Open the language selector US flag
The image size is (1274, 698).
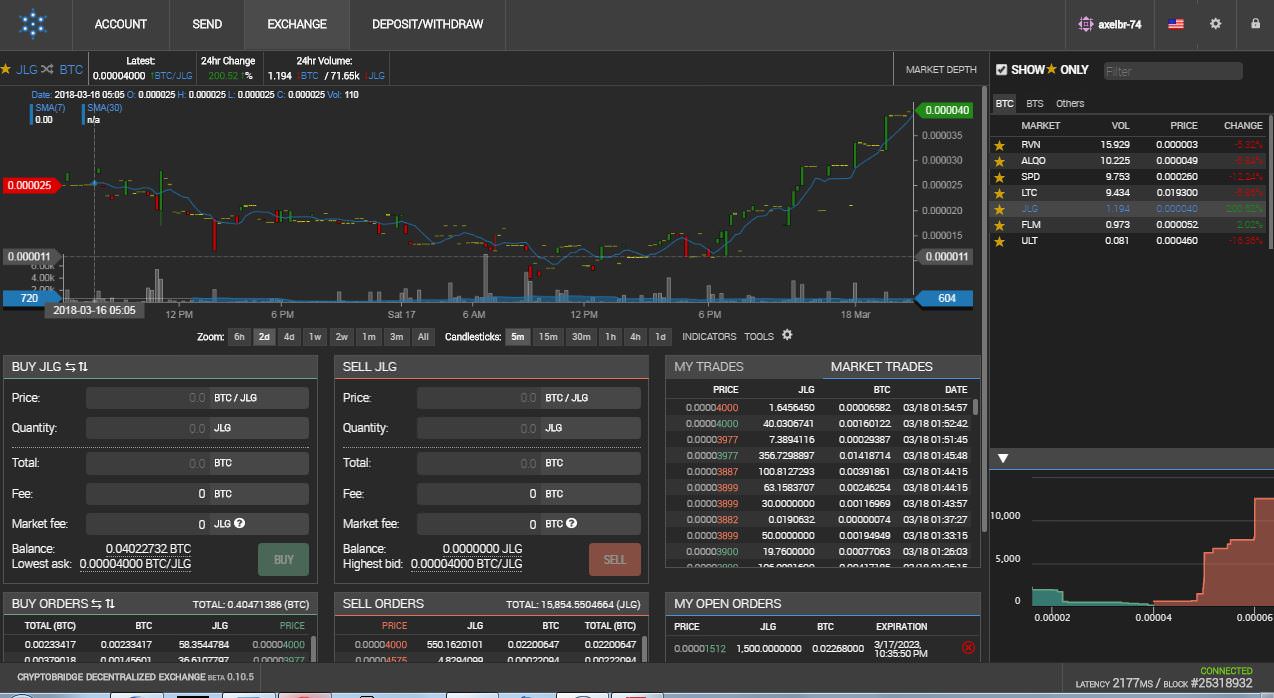coord(1176,24)
